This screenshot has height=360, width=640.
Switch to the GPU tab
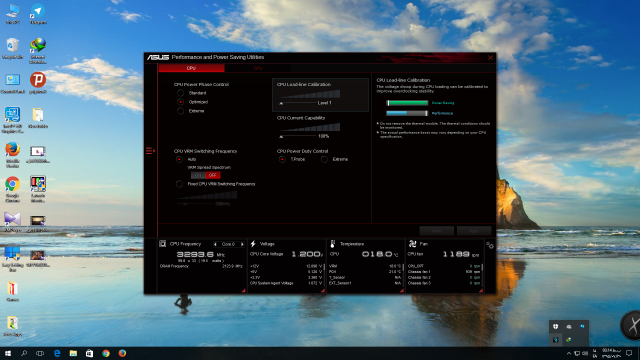pyautogui.click(x=258, y=68)
